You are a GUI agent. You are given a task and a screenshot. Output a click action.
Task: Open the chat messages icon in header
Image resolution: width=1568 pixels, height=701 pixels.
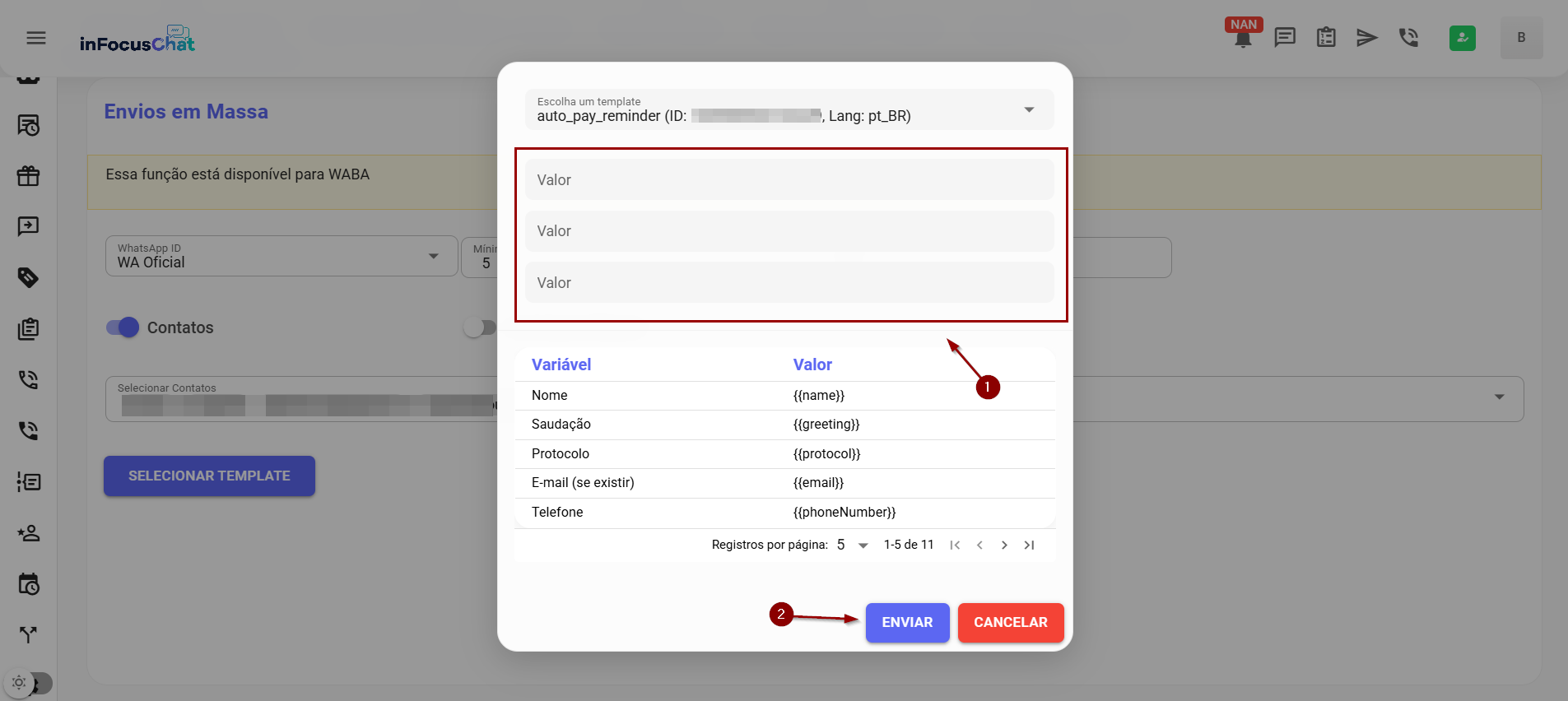coord(1285,38)
